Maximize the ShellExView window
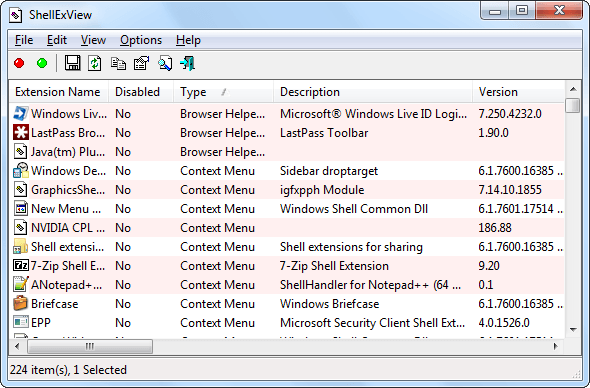590x388 pixels. point(522,10)
